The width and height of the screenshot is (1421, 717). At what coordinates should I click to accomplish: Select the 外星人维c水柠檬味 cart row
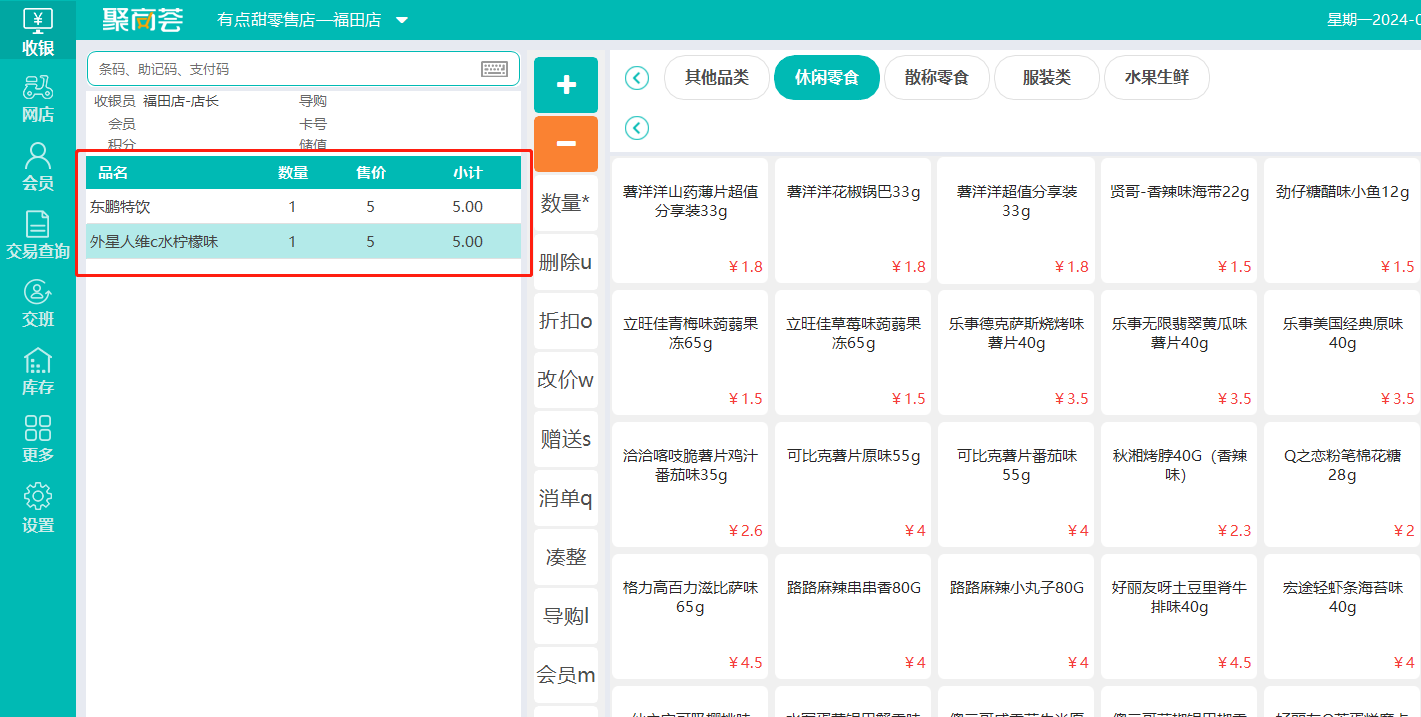[303, 241]
